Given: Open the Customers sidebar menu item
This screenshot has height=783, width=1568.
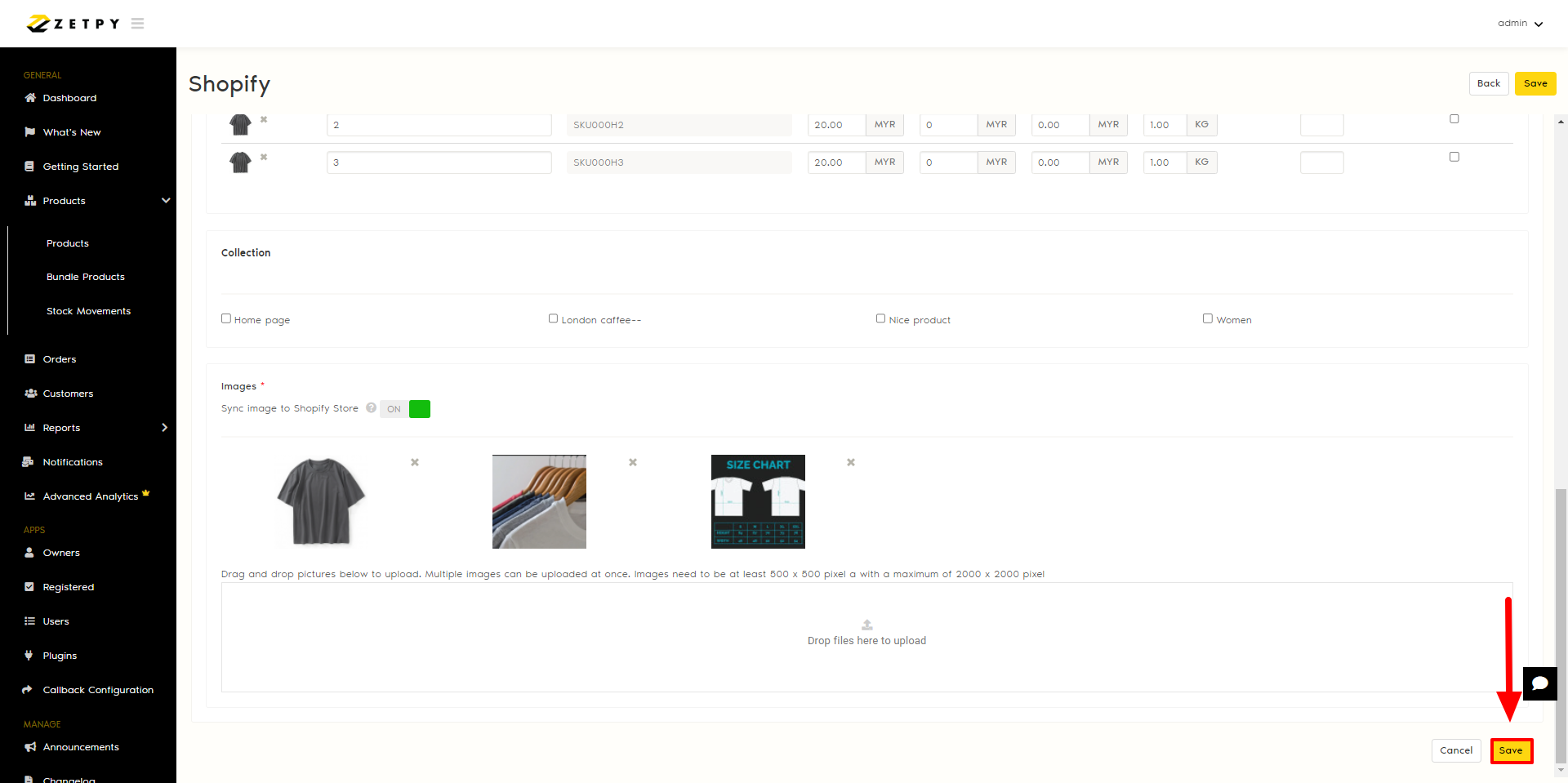Looking at the screenshot, I should 68,394.
